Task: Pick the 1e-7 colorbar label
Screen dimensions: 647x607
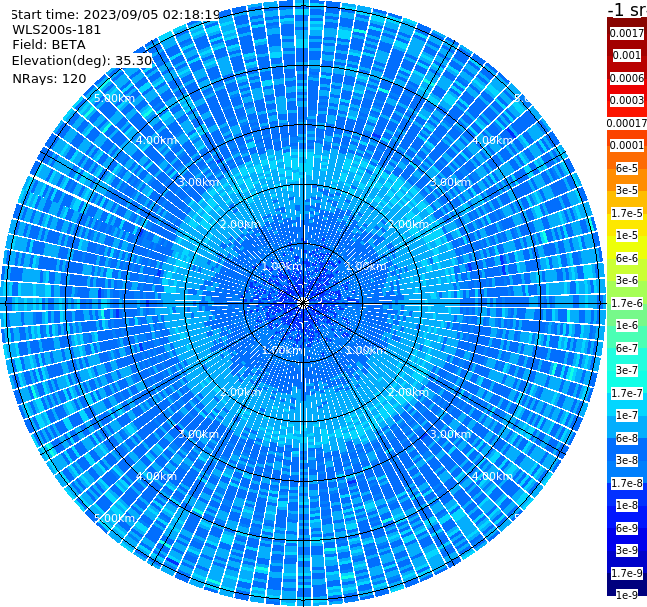Action: click(627, 415)
